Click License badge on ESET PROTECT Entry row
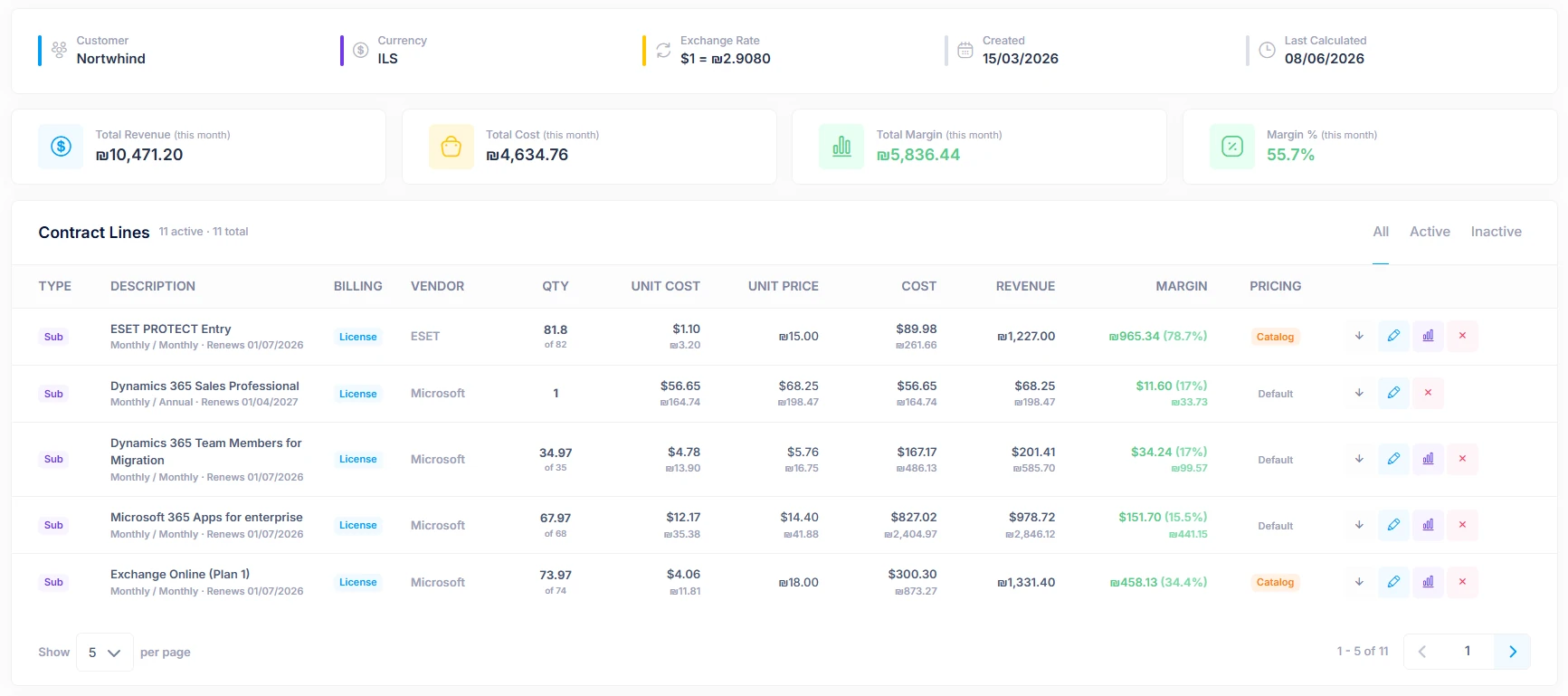Screen dimensions: 1568x696 pos(358,337)
